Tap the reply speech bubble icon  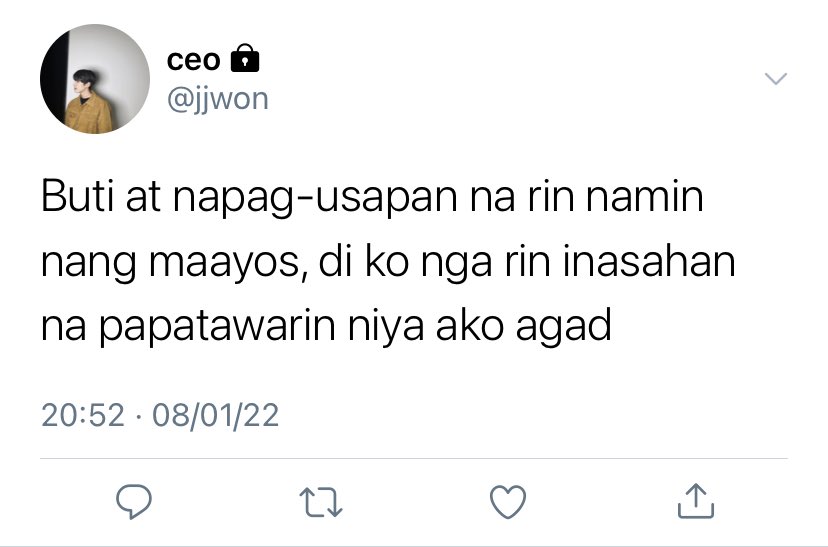coord(134,501)
